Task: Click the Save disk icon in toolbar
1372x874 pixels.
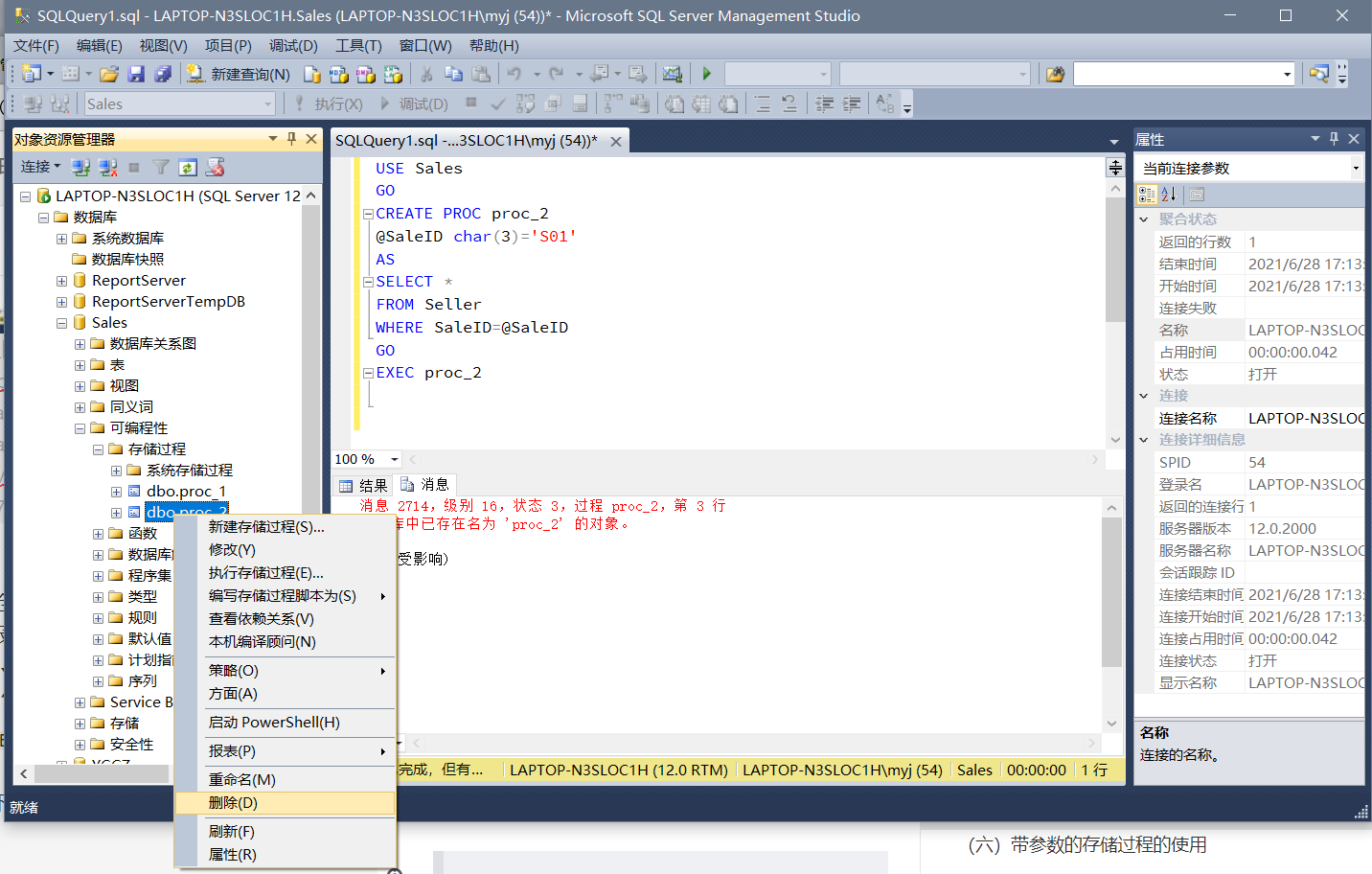Action: (136, 74)
